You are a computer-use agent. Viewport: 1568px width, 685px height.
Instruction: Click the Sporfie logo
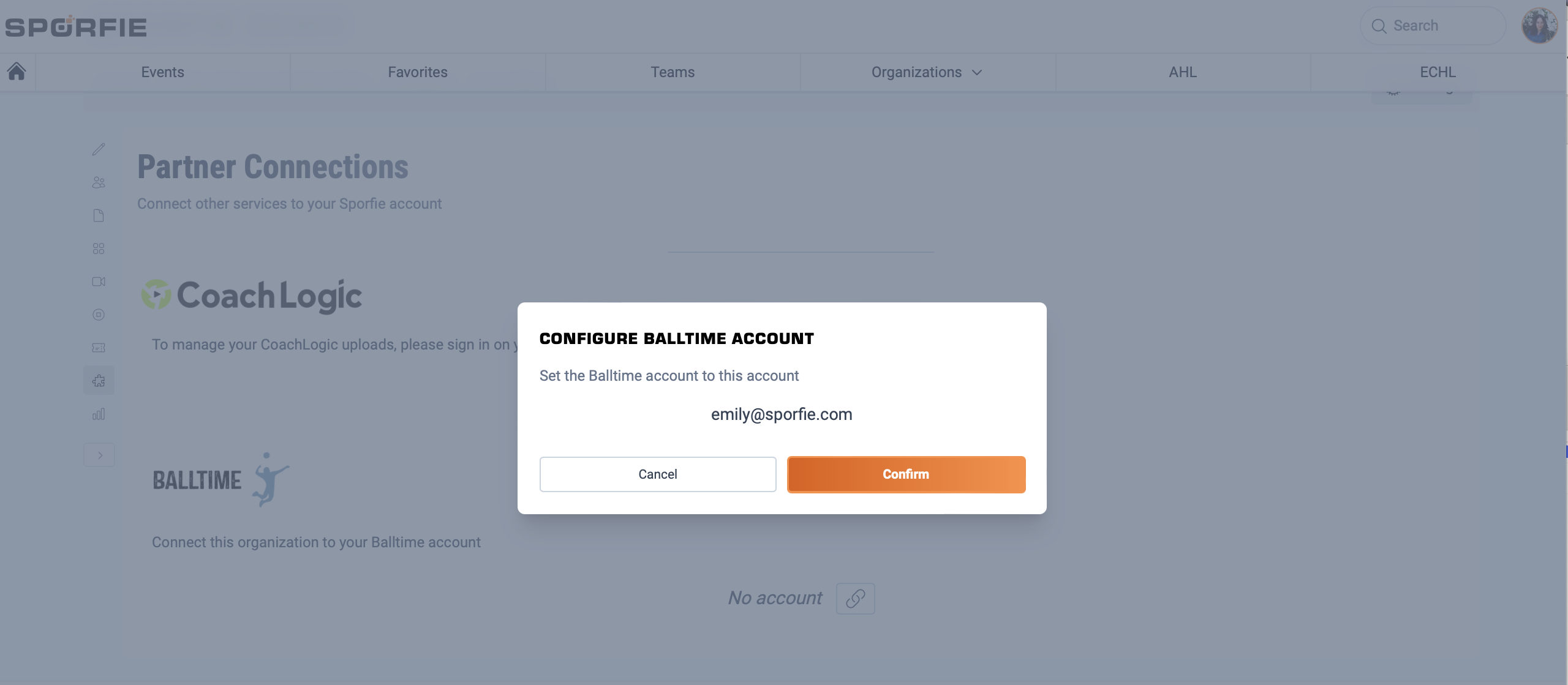76,26
